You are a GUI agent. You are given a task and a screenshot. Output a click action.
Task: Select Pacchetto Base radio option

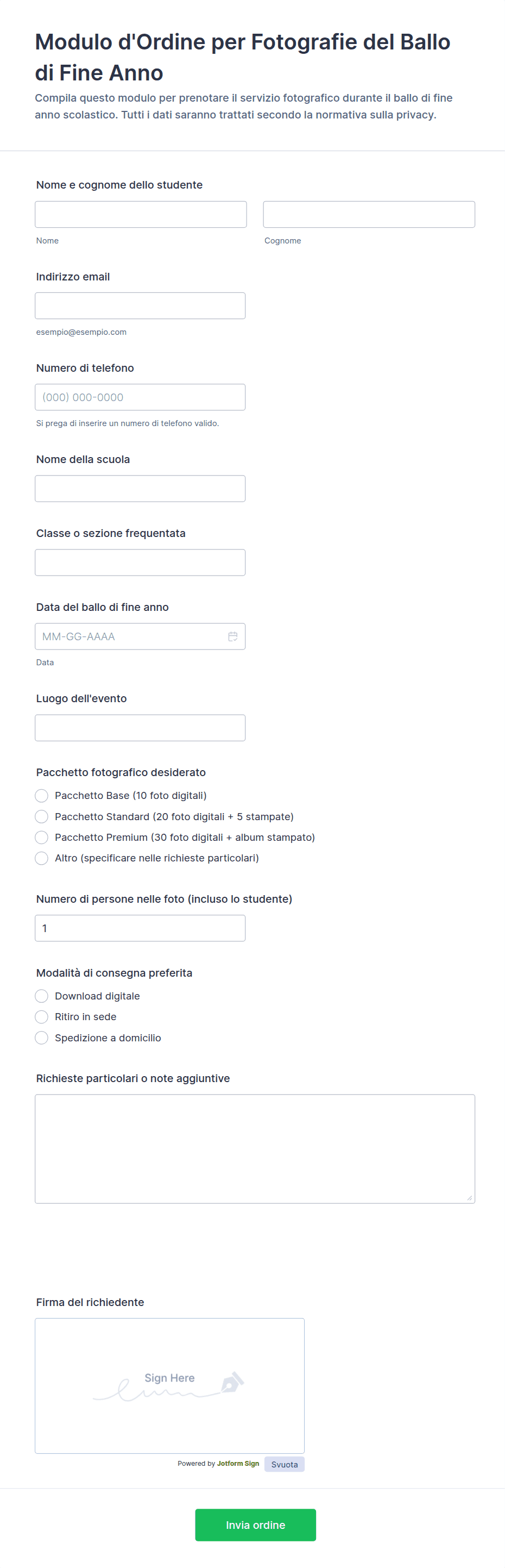pyautogui.click(x=42, y=796)
